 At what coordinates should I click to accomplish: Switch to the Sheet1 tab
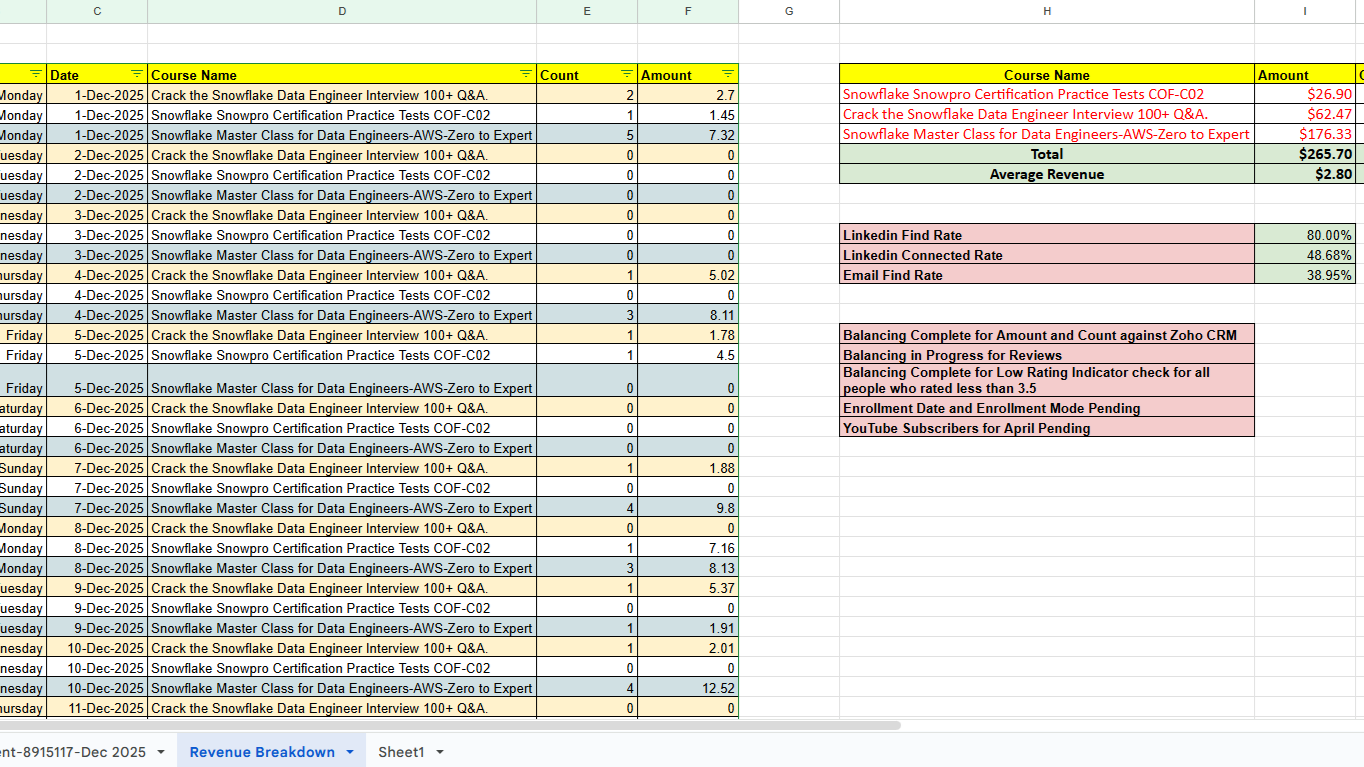click(401, 752)
